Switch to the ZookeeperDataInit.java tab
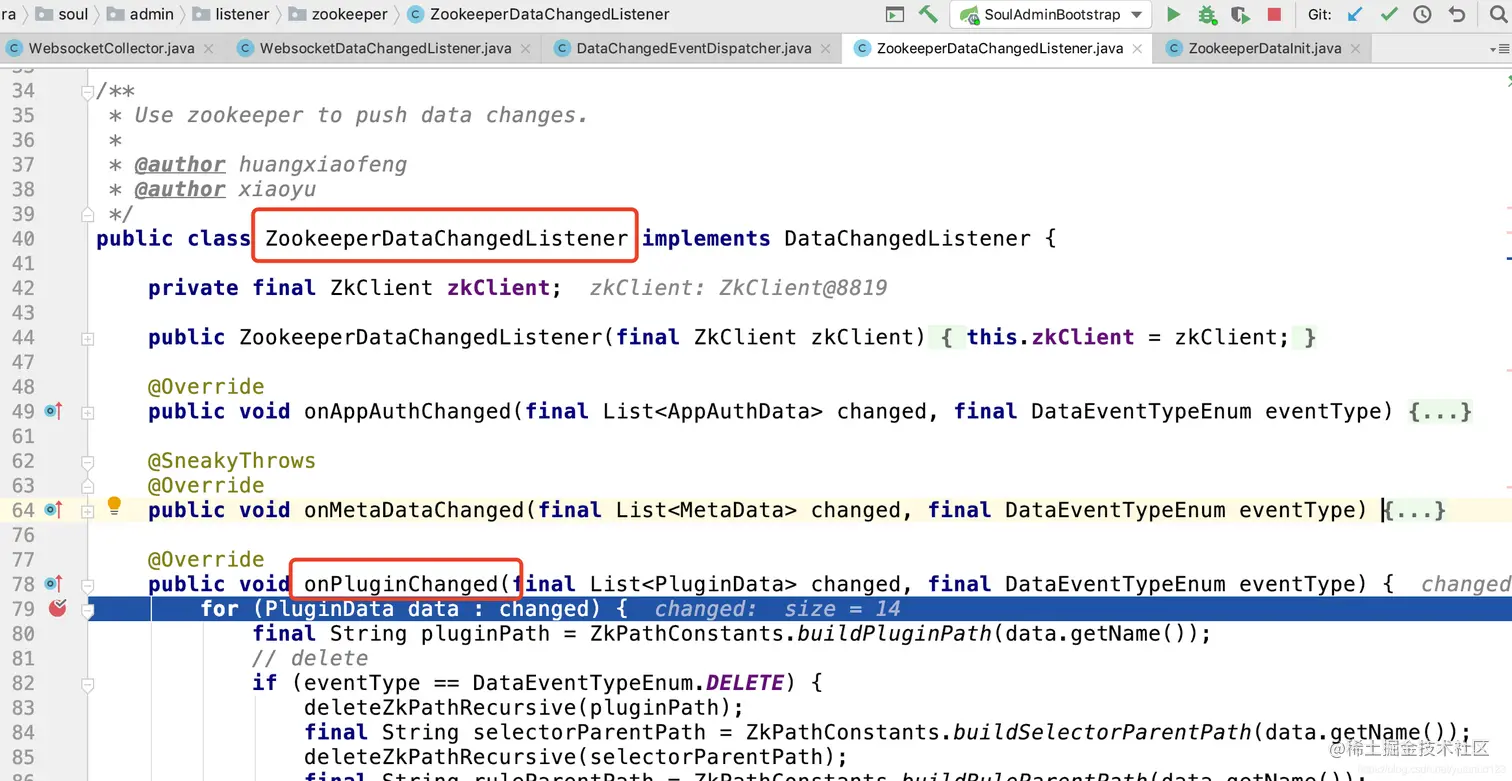1512x781 pixels. 1264,48
